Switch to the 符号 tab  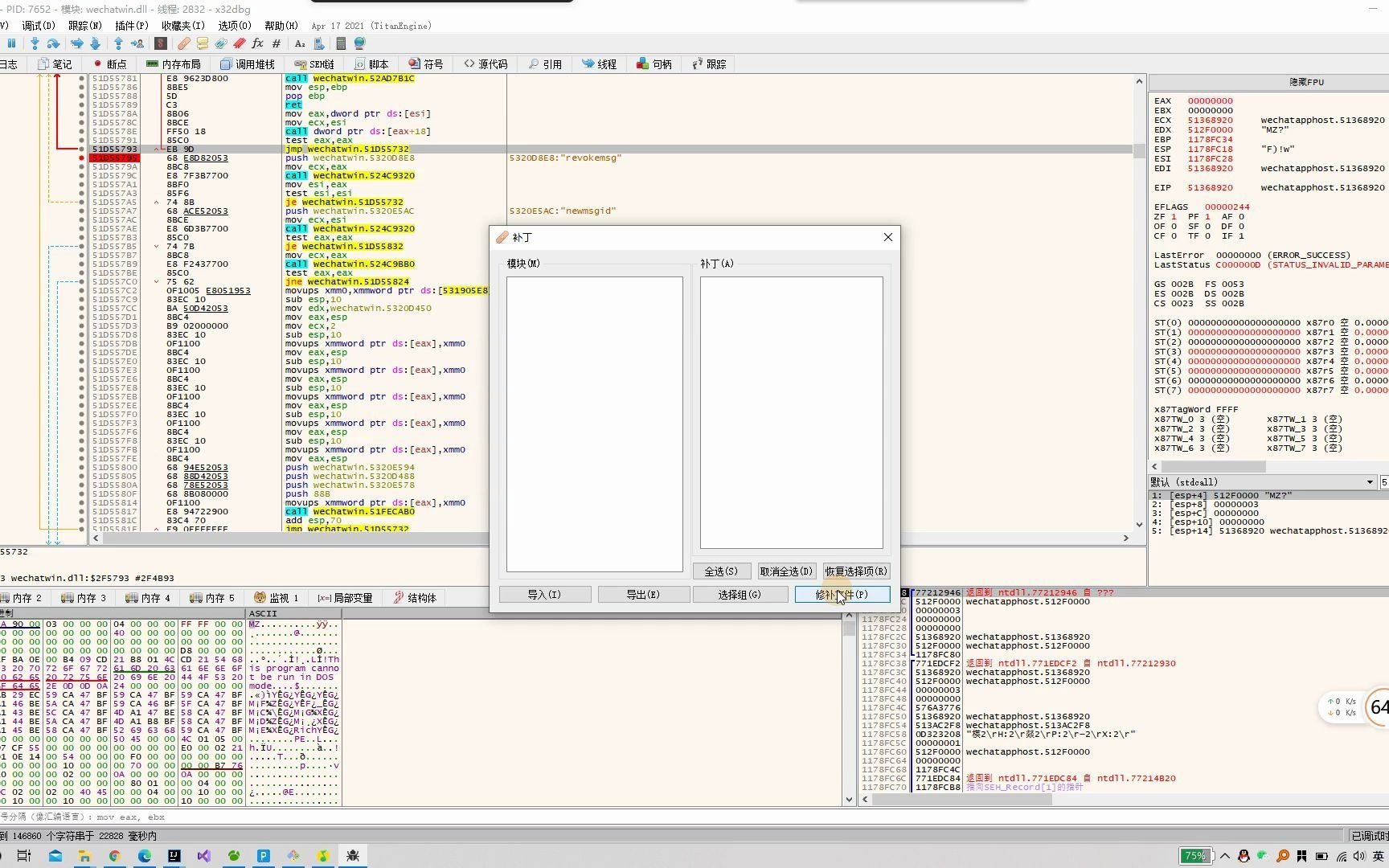click(x=426, y=64)
